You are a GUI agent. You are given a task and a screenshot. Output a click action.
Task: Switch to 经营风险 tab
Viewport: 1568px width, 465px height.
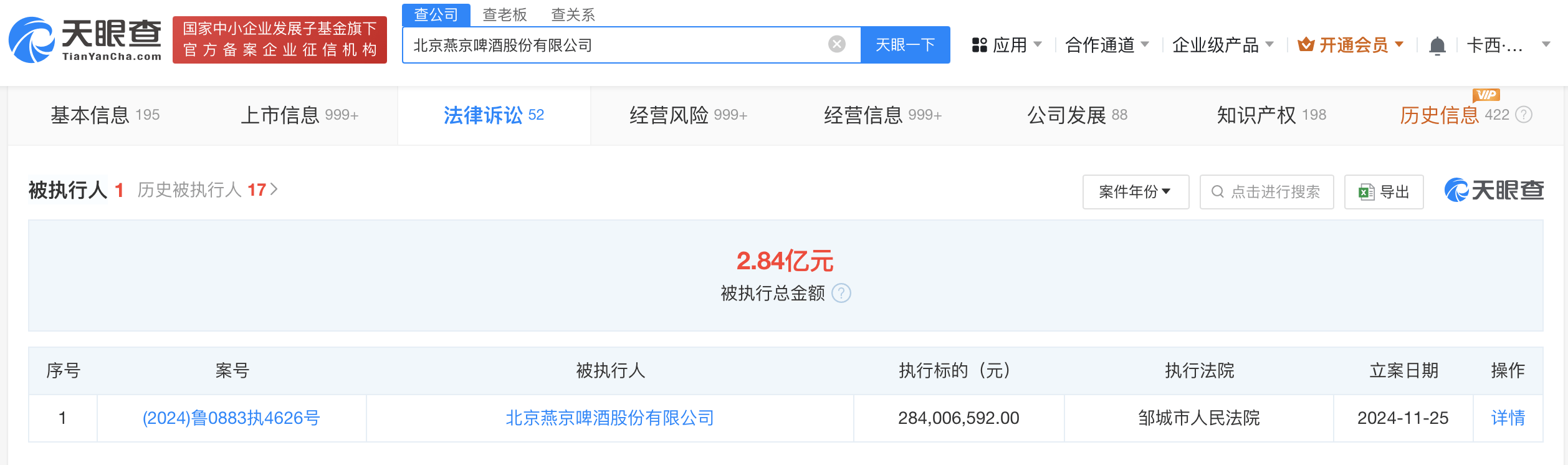pyautogui.click(x=688, y=115)
